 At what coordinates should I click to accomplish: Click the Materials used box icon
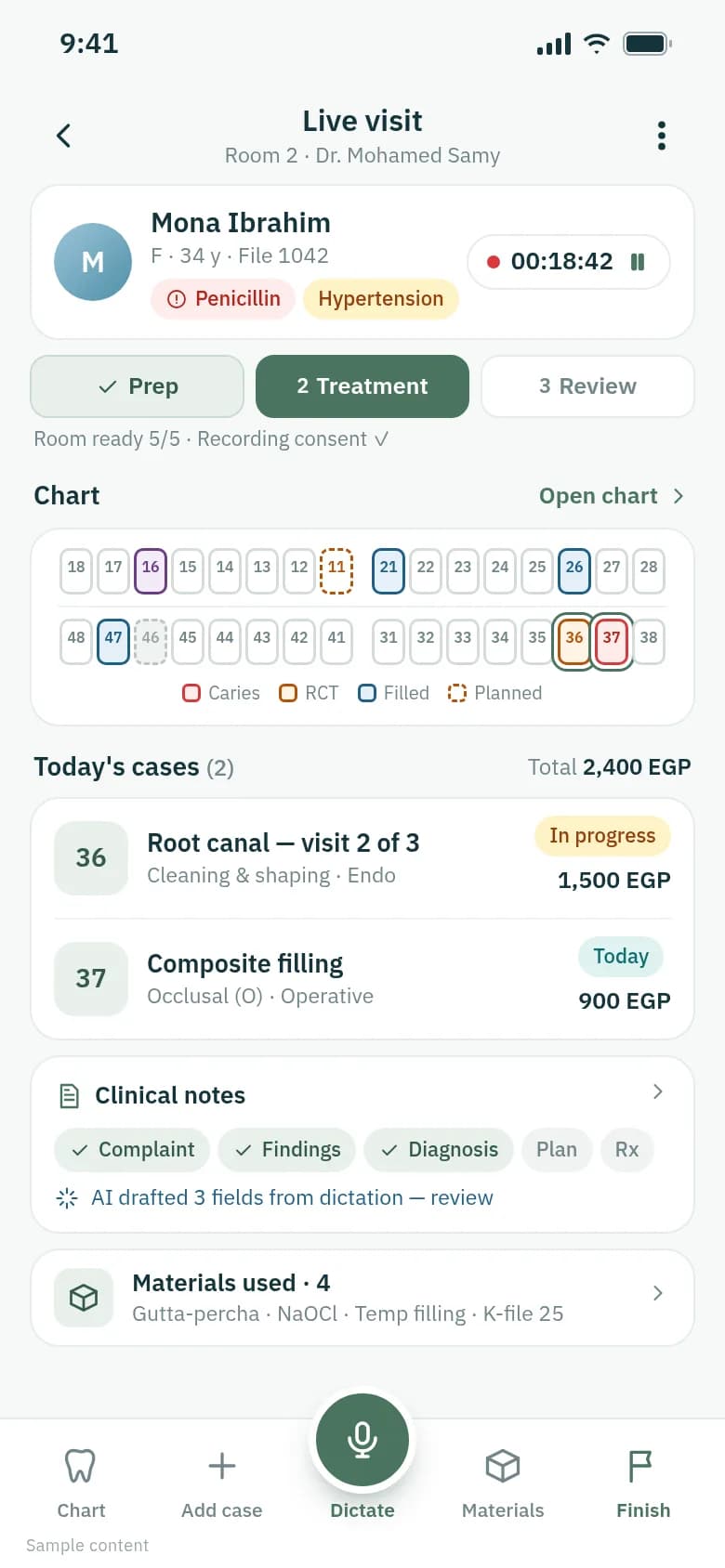84,1297
